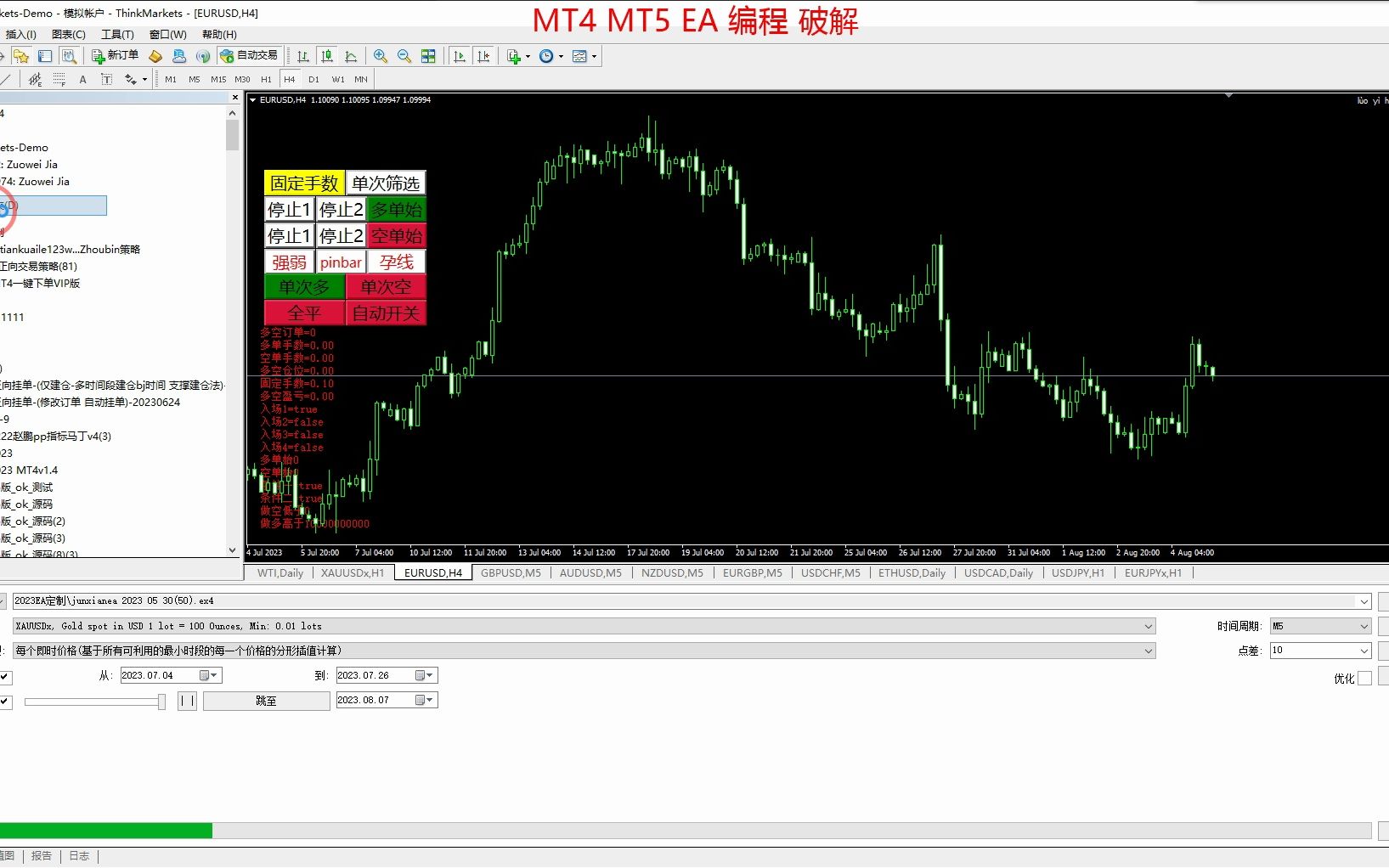Open the expert advisor file dropdown
1389x868 pixels.
[x=1364, y=601]
